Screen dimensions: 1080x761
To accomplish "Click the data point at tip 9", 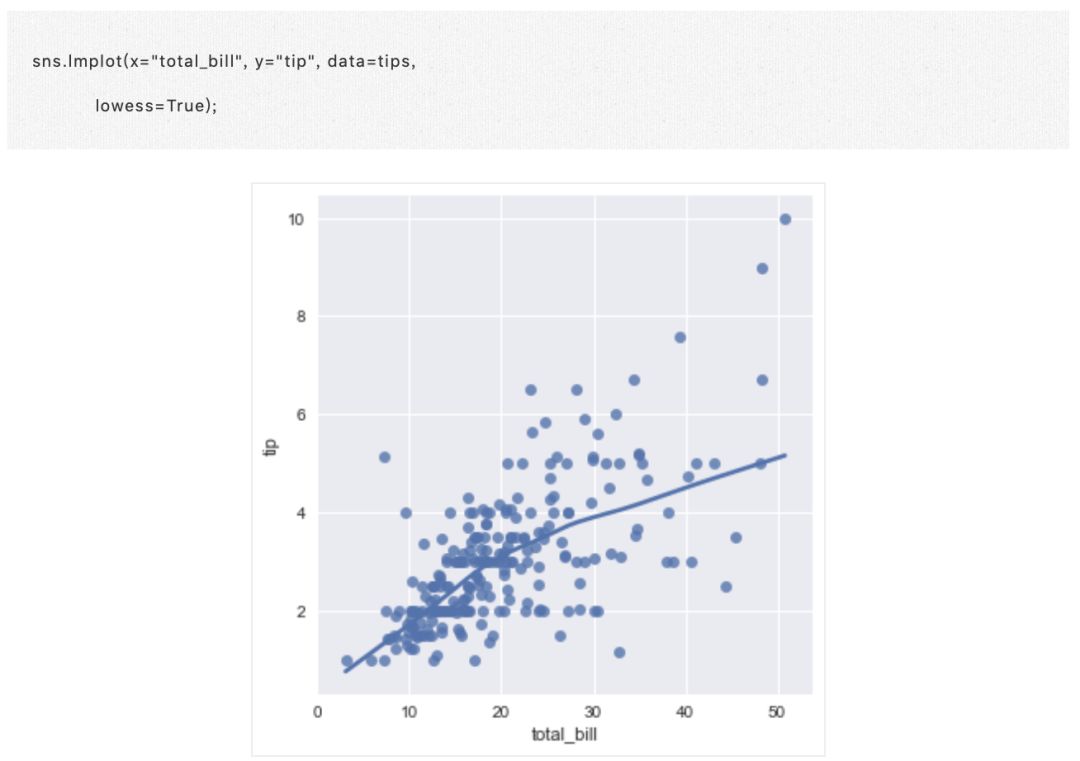I will pyautogui.click(x=762, y=268).
